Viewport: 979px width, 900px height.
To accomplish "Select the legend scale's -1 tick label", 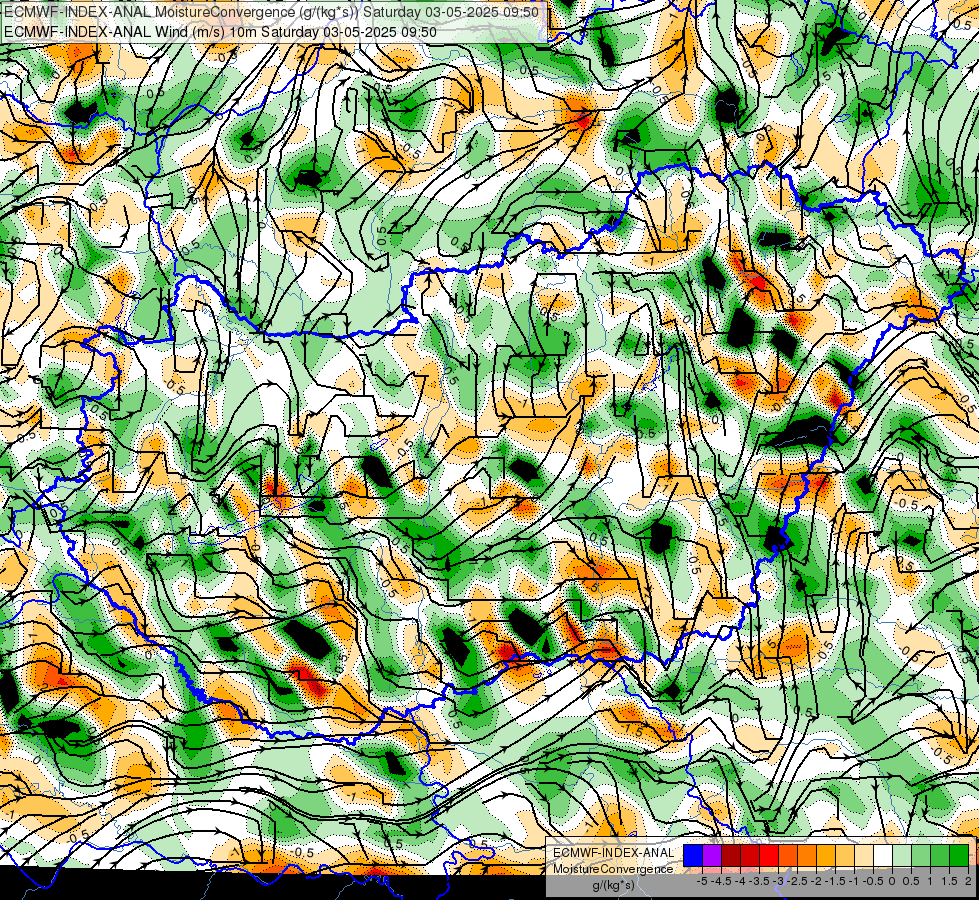I will [854, 881].
